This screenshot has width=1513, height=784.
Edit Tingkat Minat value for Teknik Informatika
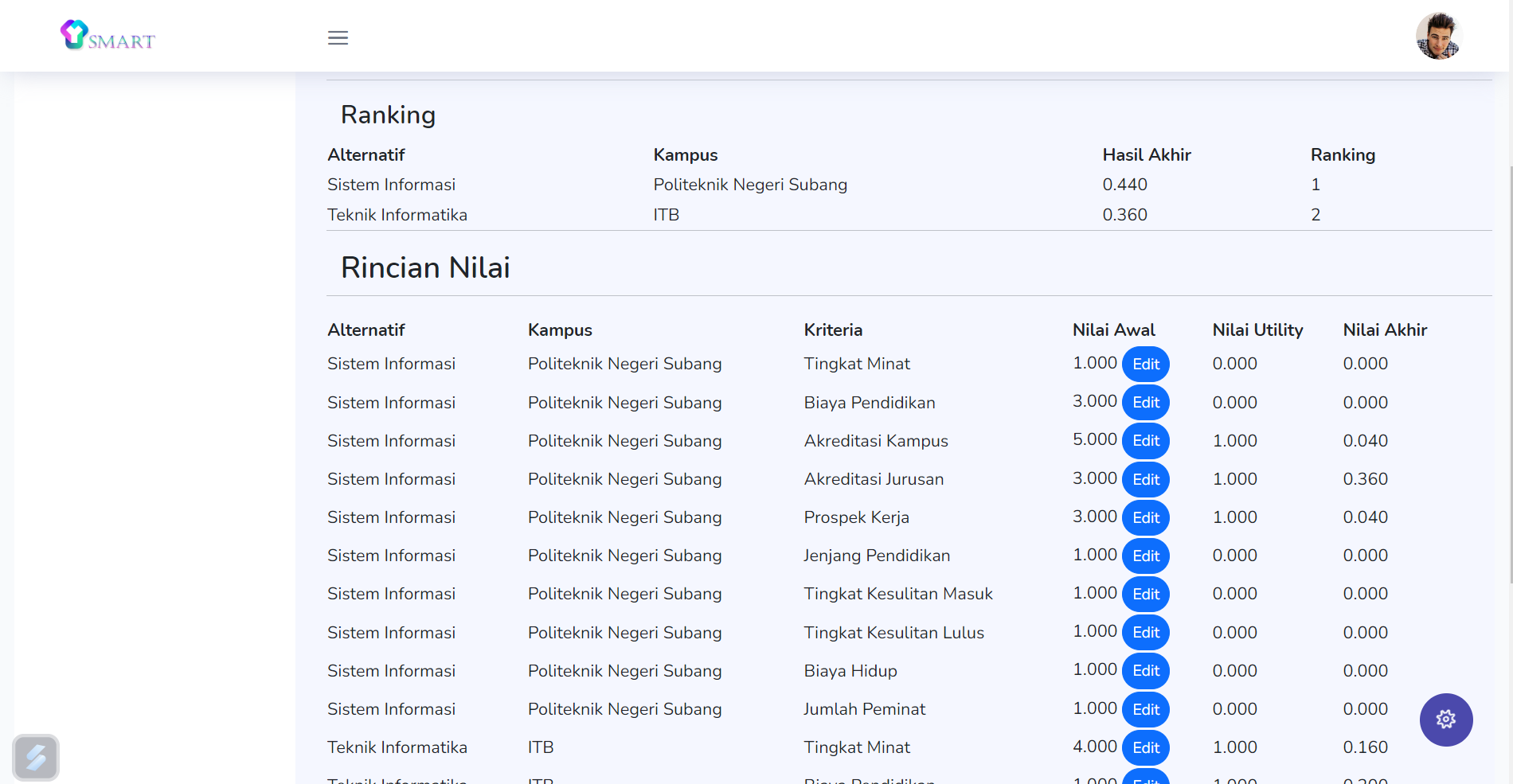(x=1145, y=748)
